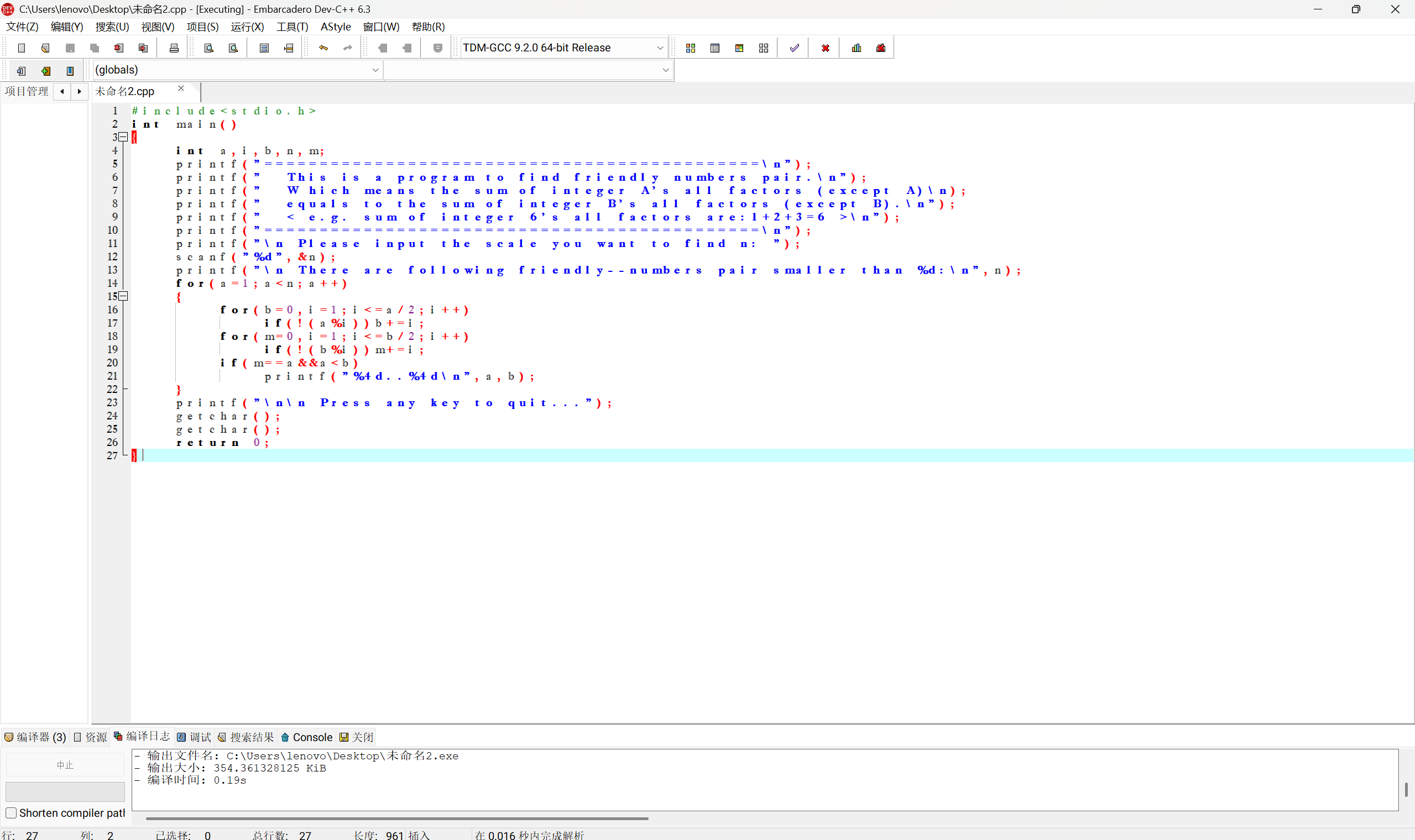Collapse the for-loop fold at line 15

123,296
